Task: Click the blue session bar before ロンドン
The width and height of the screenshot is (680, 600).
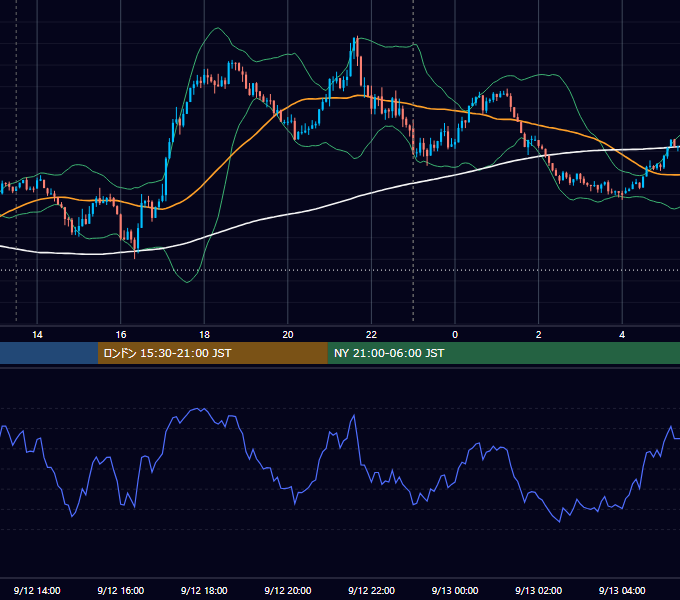Action: 49,353
